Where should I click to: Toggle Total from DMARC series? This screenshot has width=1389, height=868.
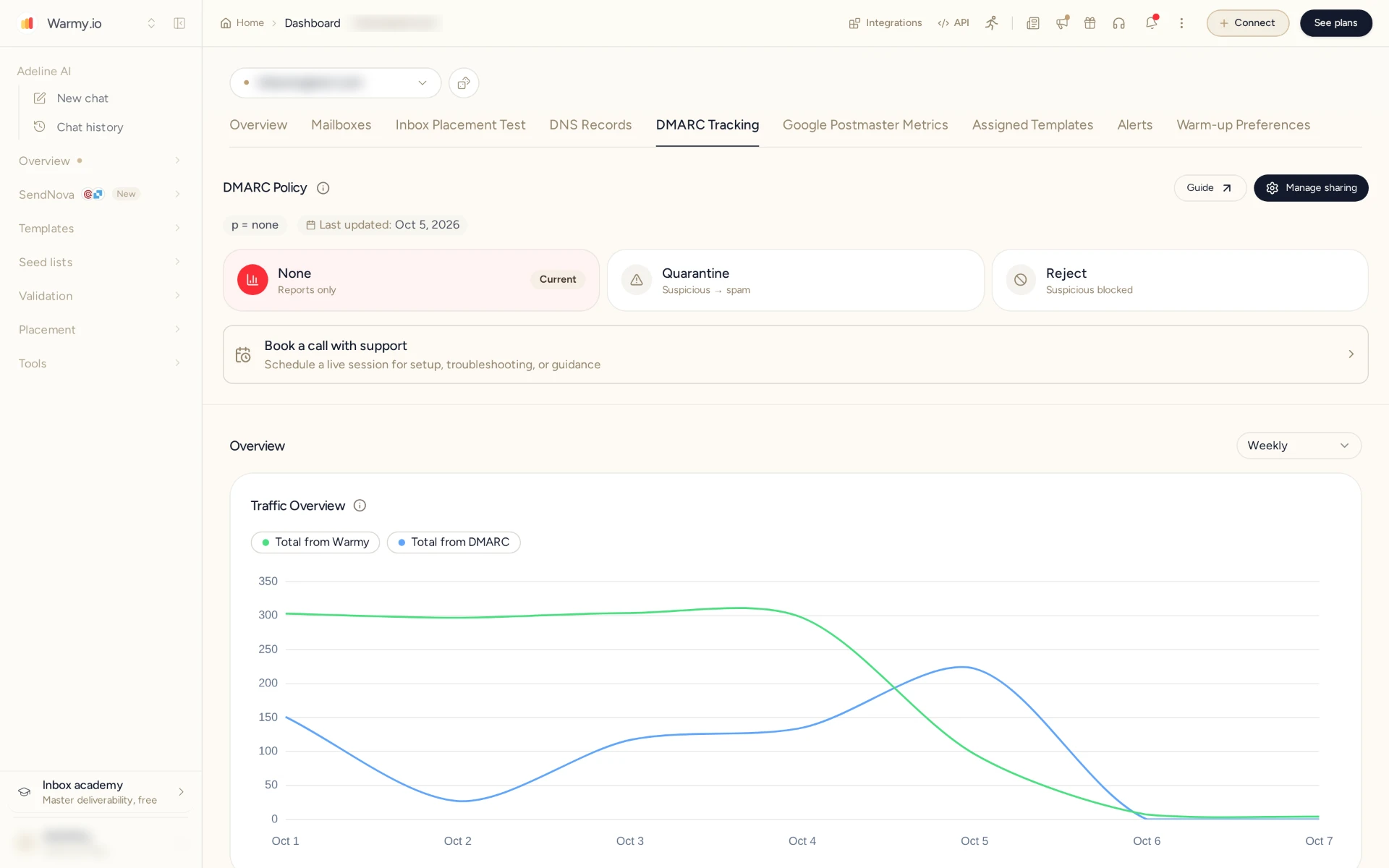[x=454, y=542]
